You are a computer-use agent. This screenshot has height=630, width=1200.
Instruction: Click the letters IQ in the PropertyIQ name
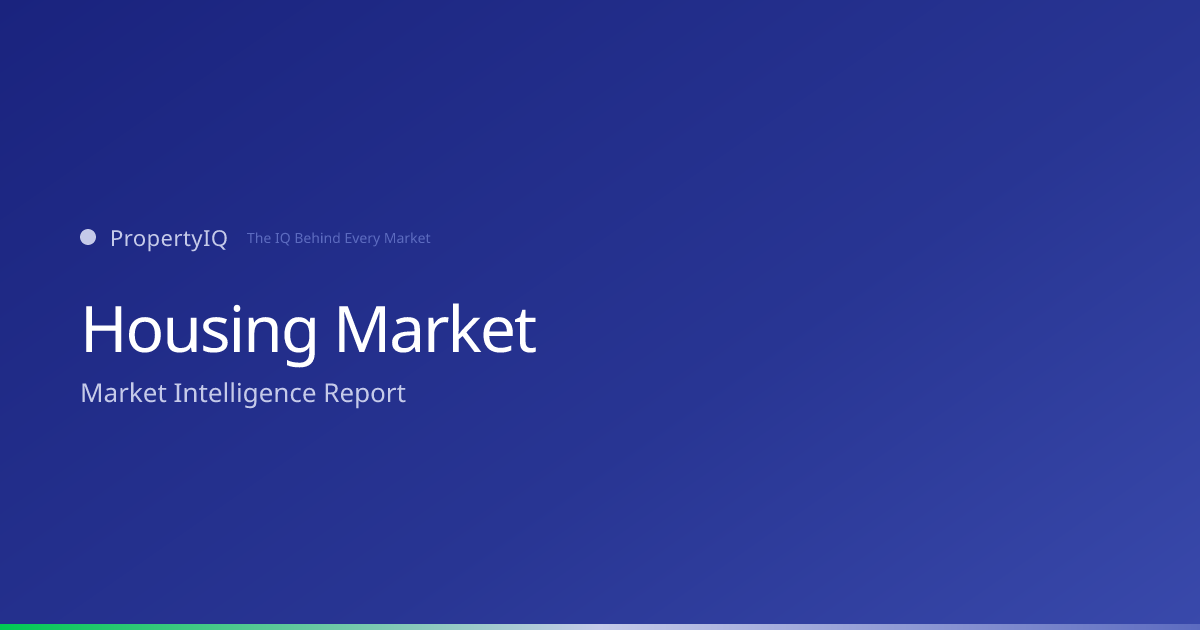216,239
